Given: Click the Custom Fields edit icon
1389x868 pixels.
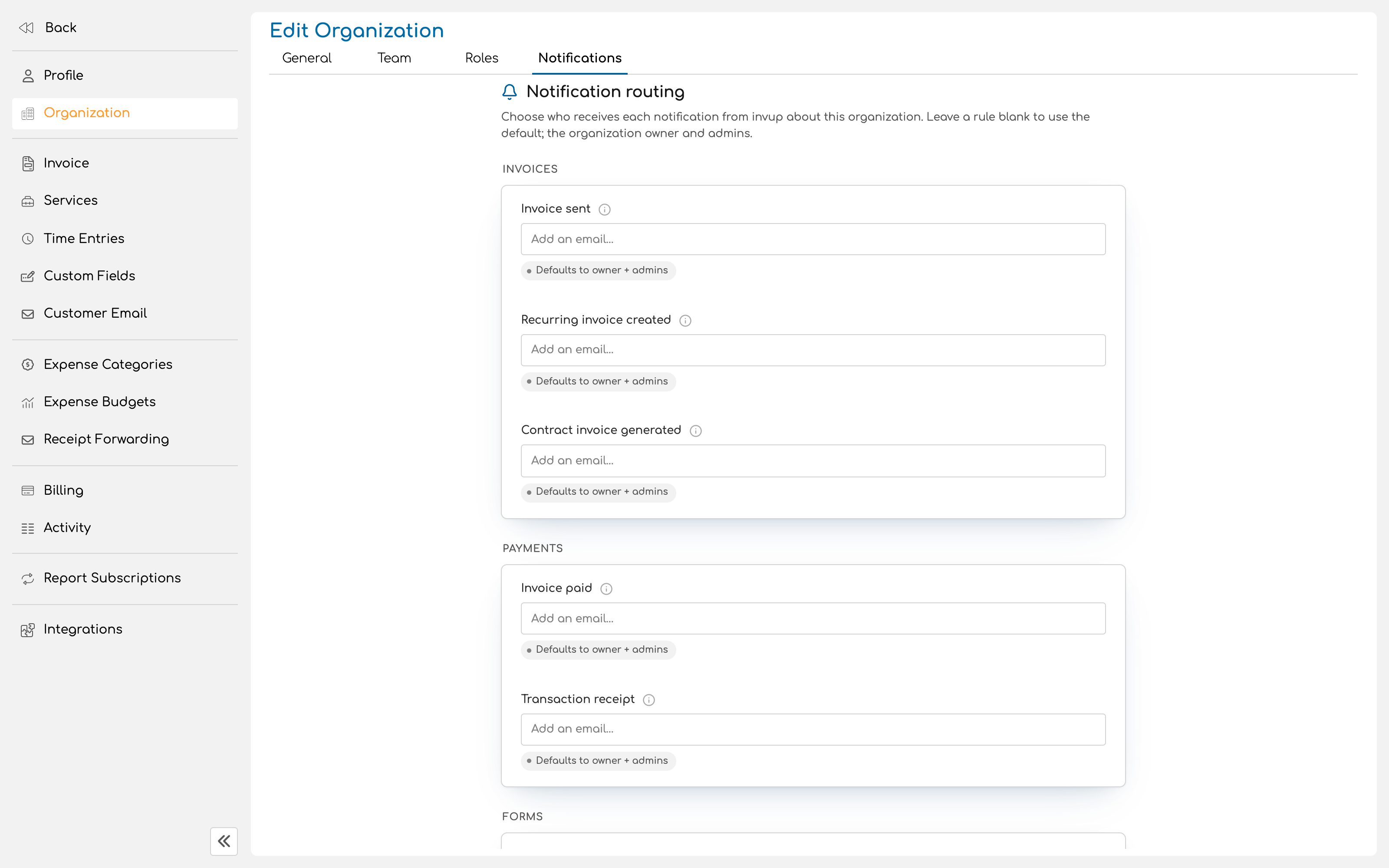Looking at the screenshot, I should point(27,276).
